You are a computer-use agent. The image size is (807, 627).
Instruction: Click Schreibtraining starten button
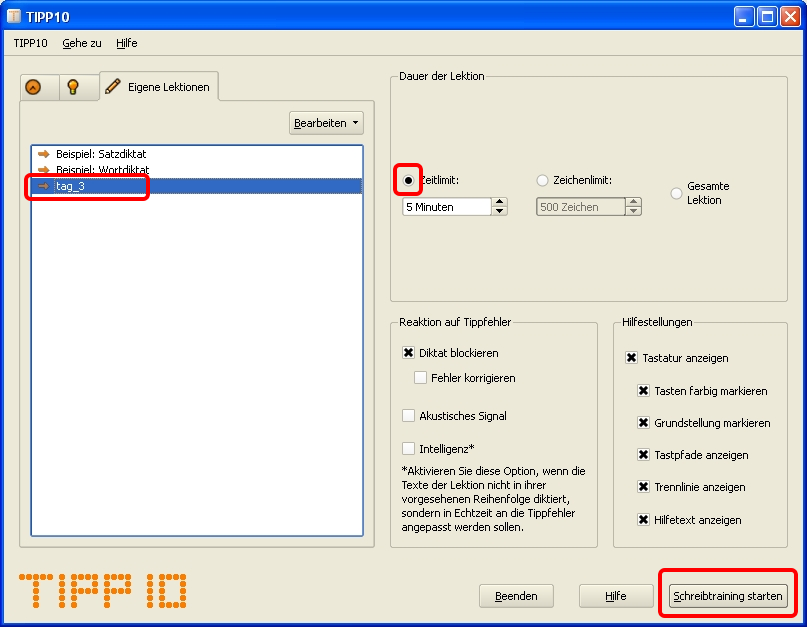tap(727, 596)
